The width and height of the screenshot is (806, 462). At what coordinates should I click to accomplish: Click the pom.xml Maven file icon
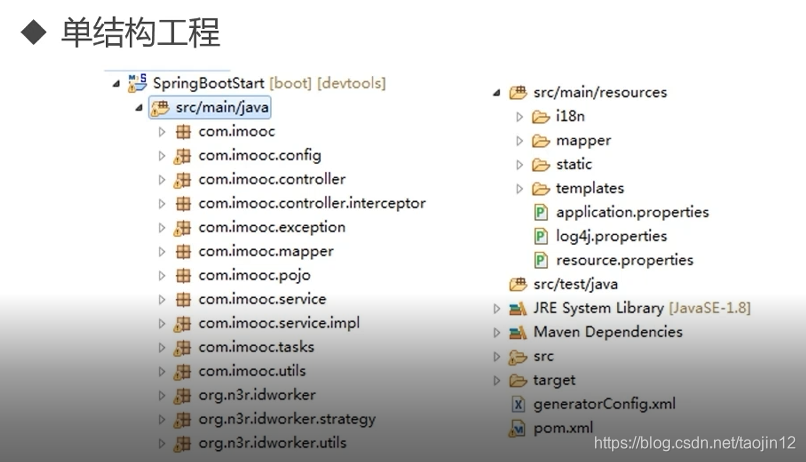coord(517,428)
